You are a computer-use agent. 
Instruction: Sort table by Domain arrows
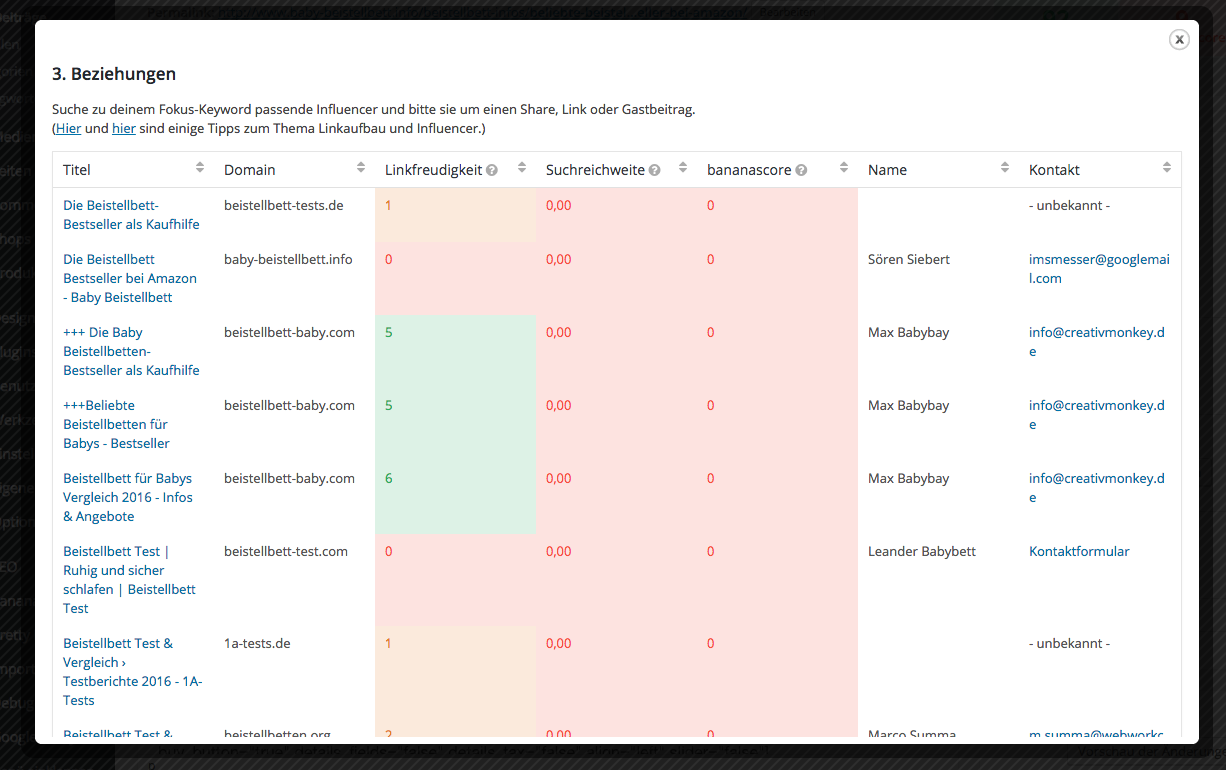point(361,168)
